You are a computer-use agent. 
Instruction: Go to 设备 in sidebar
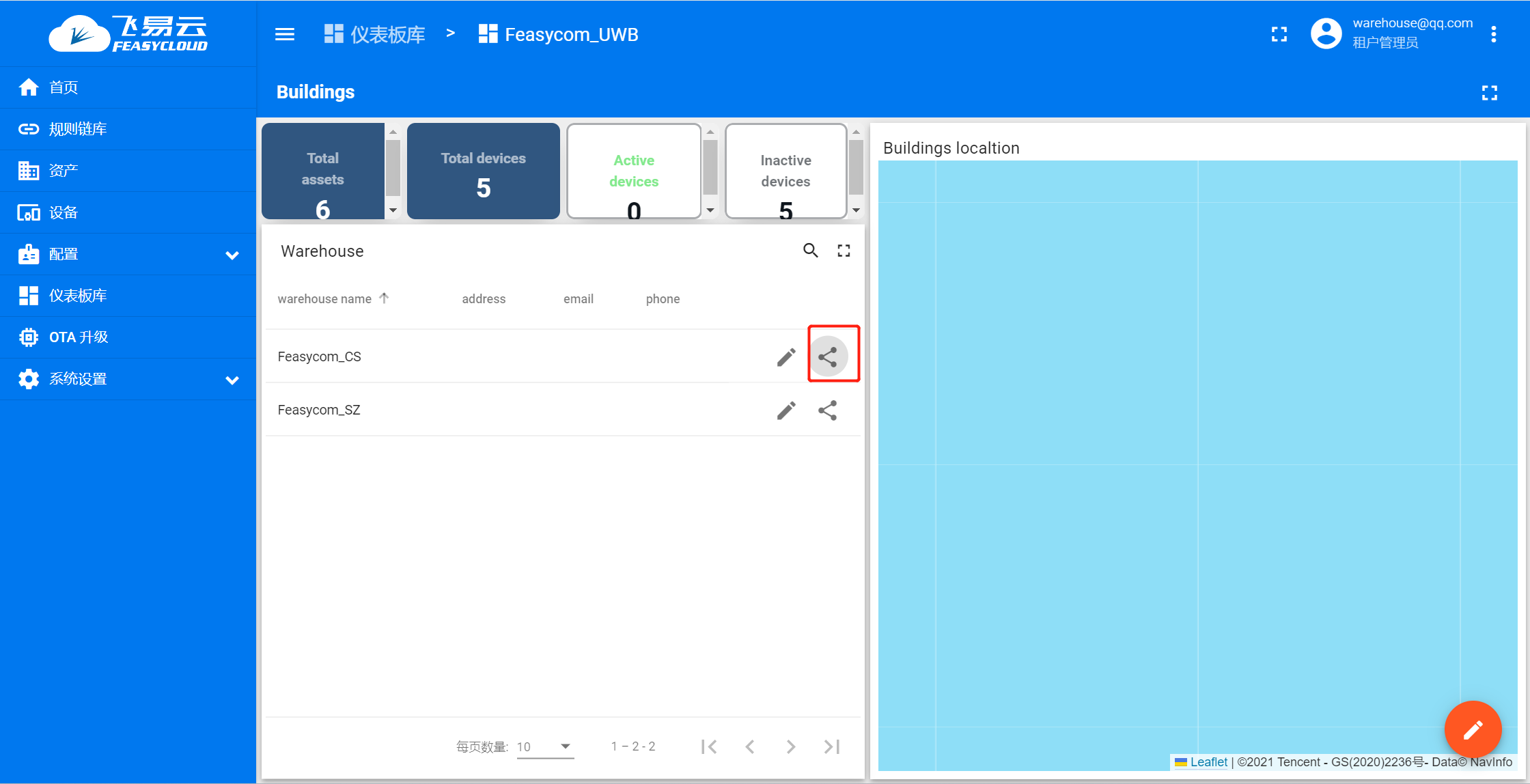(64, 213)
